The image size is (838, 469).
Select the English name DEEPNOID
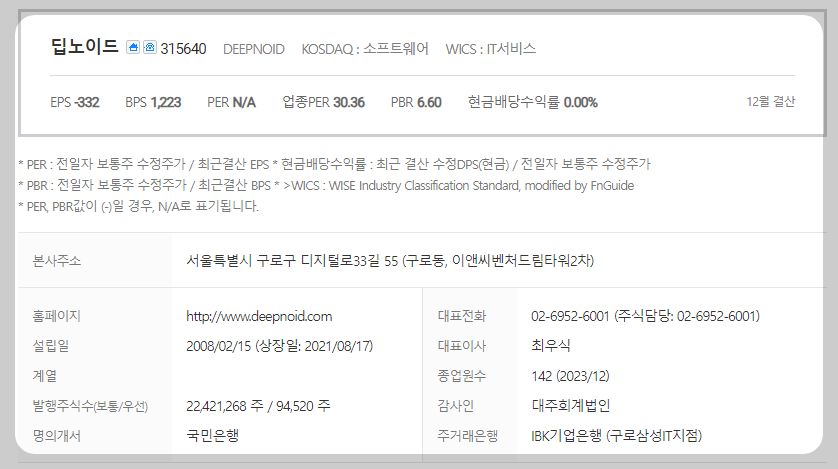[254, 49]
